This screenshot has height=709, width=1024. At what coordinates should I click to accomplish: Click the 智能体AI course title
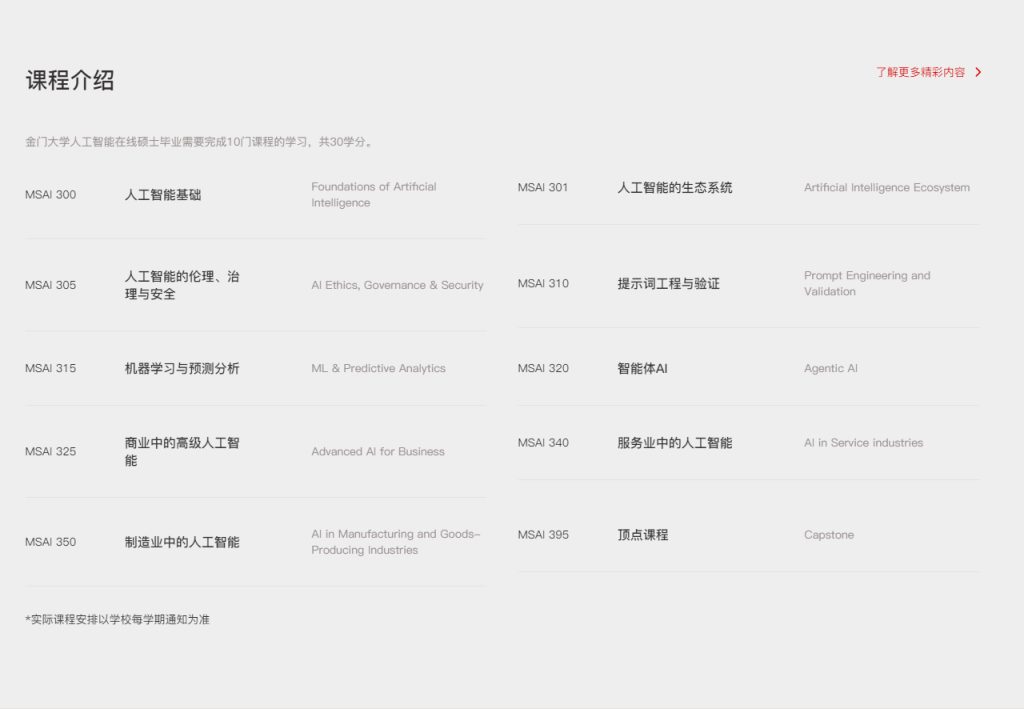(642, 368)
